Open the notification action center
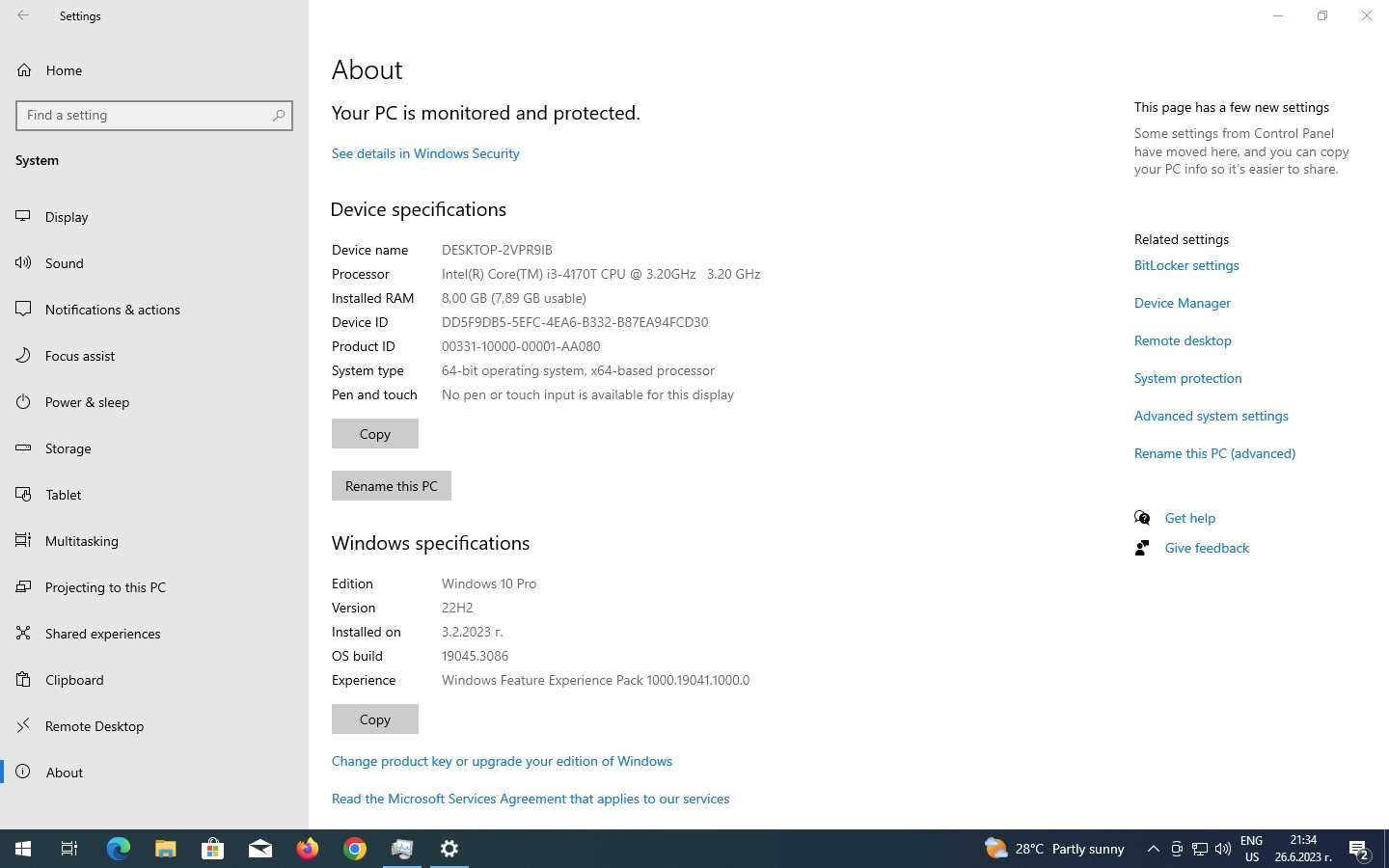 coord(1360,849)
